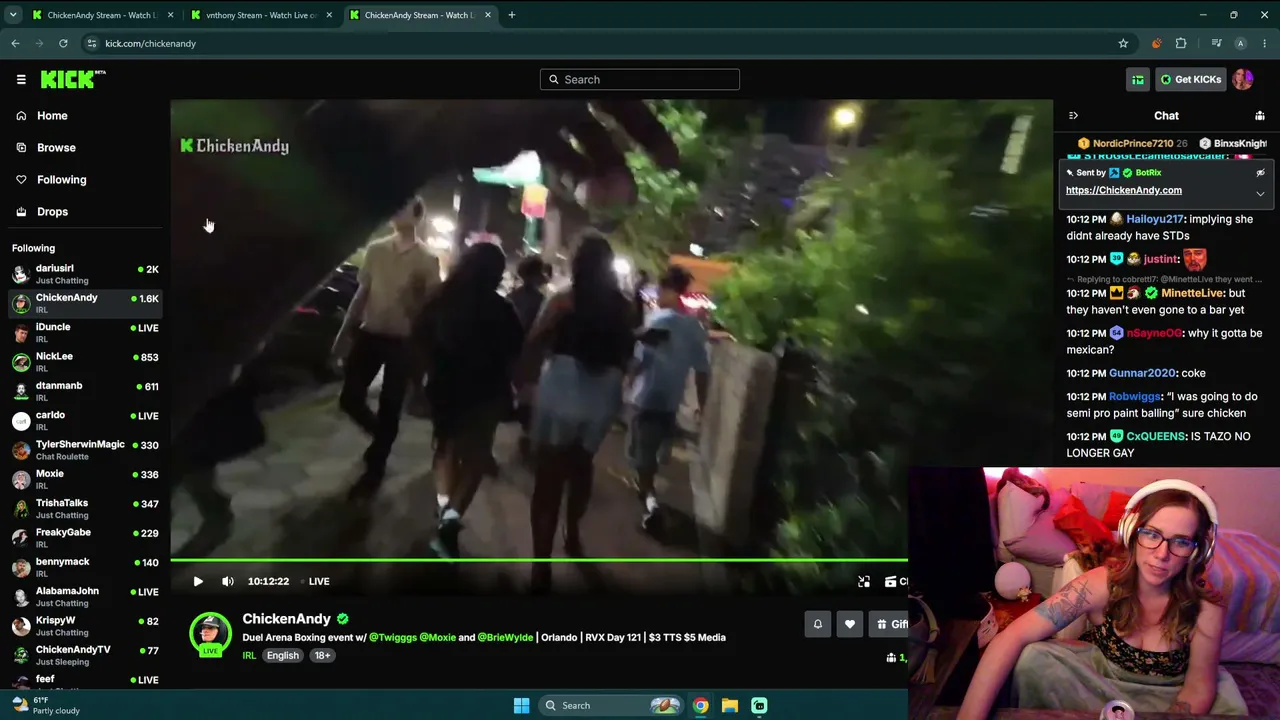
Task: Open the chat viewers list icon
Action: (x=1260, y=116)
